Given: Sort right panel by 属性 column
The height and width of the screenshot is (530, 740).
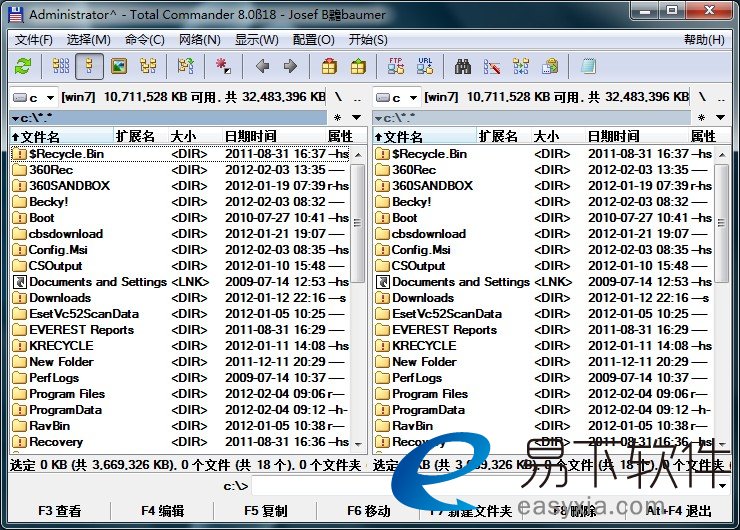Looking at the screenshot, I should pyautogui.click(x=709, y=137).
